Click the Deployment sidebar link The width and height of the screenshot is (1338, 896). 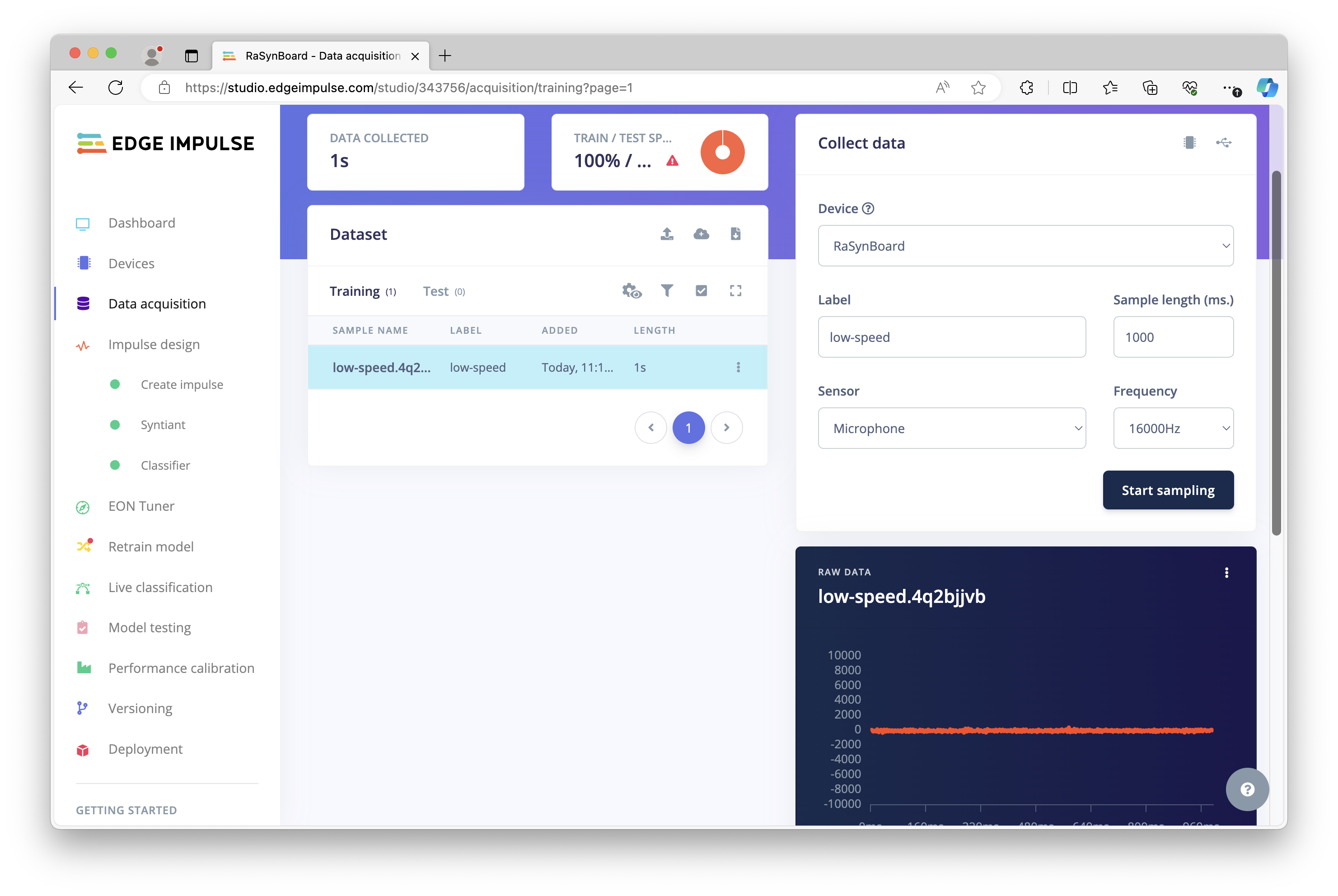click(x=145, y=749)
